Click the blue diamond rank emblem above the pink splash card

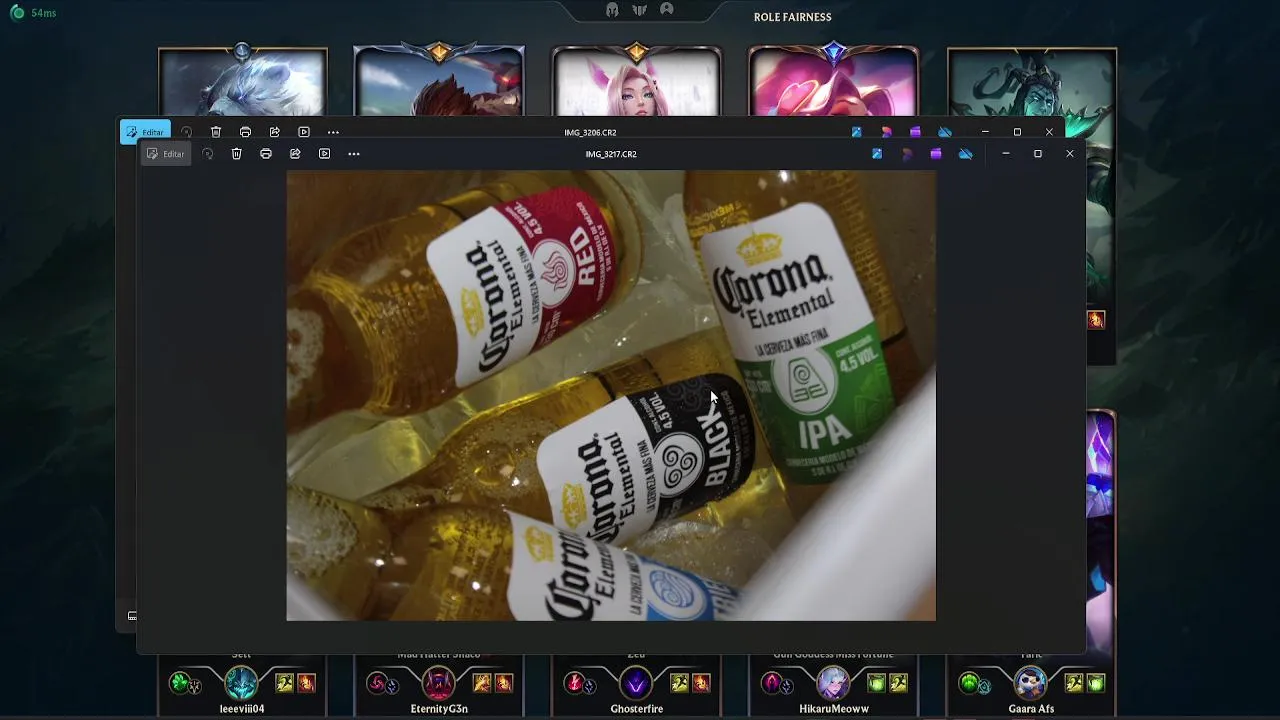[x=834, y=52]
